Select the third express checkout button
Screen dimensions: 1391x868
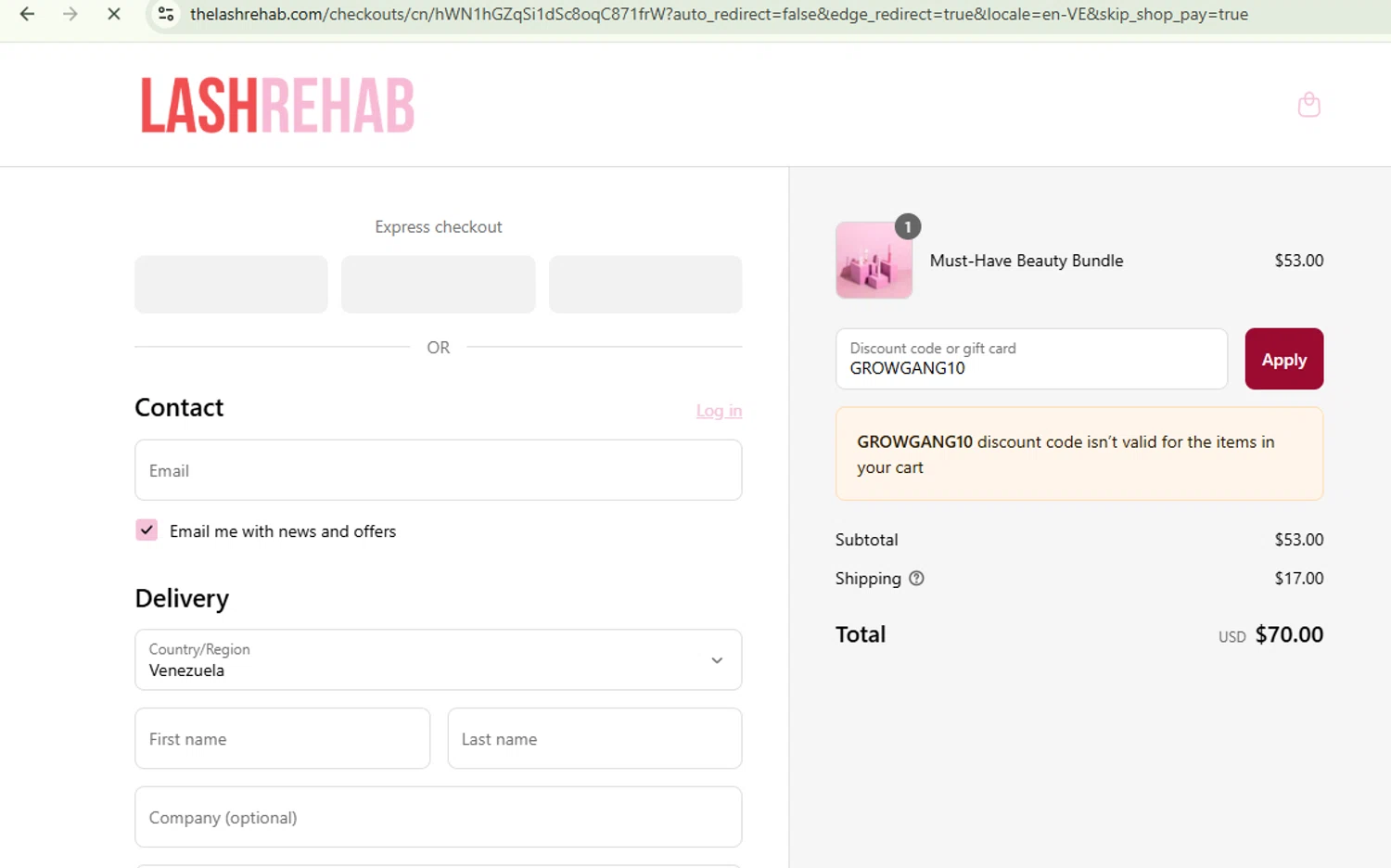pos(645,285)
